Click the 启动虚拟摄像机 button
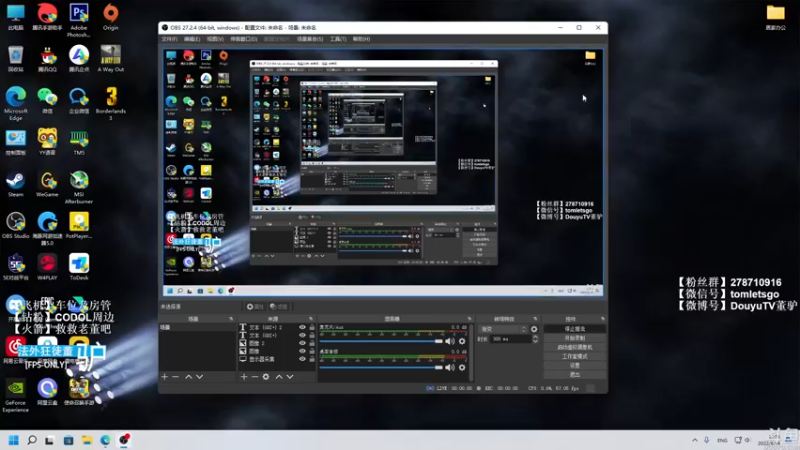 pos(575,347)
